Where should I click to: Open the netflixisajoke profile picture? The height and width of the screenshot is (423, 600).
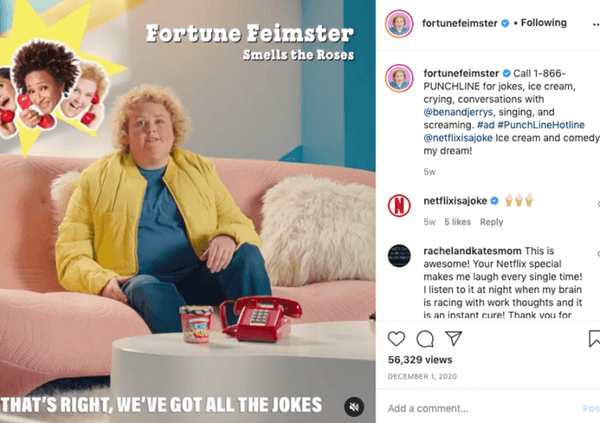pyautogui.click(x=399, y=206)
